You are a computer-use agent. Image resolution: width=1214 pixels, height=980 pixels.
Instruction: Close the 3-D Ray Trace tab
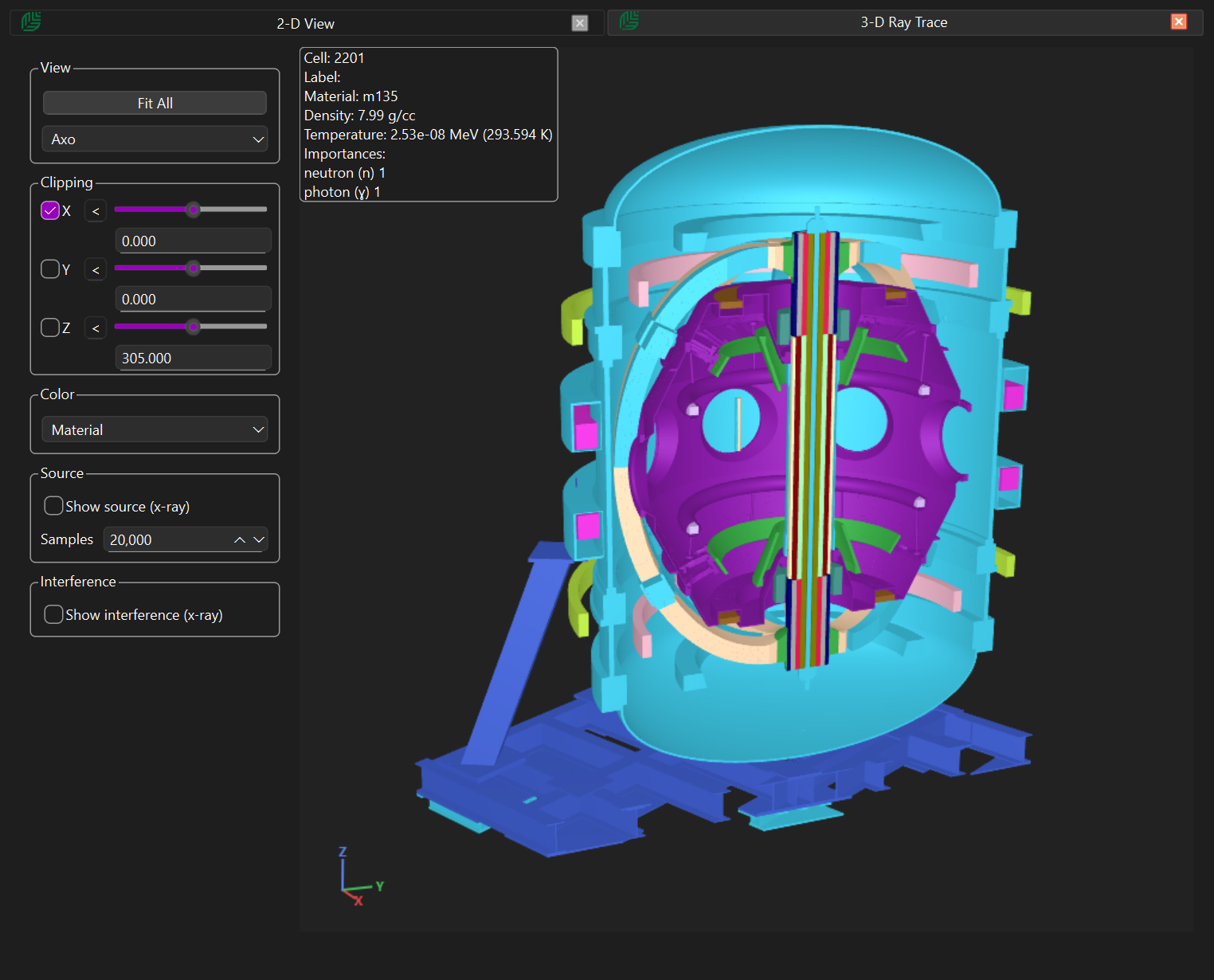(x=1179, y=22)
